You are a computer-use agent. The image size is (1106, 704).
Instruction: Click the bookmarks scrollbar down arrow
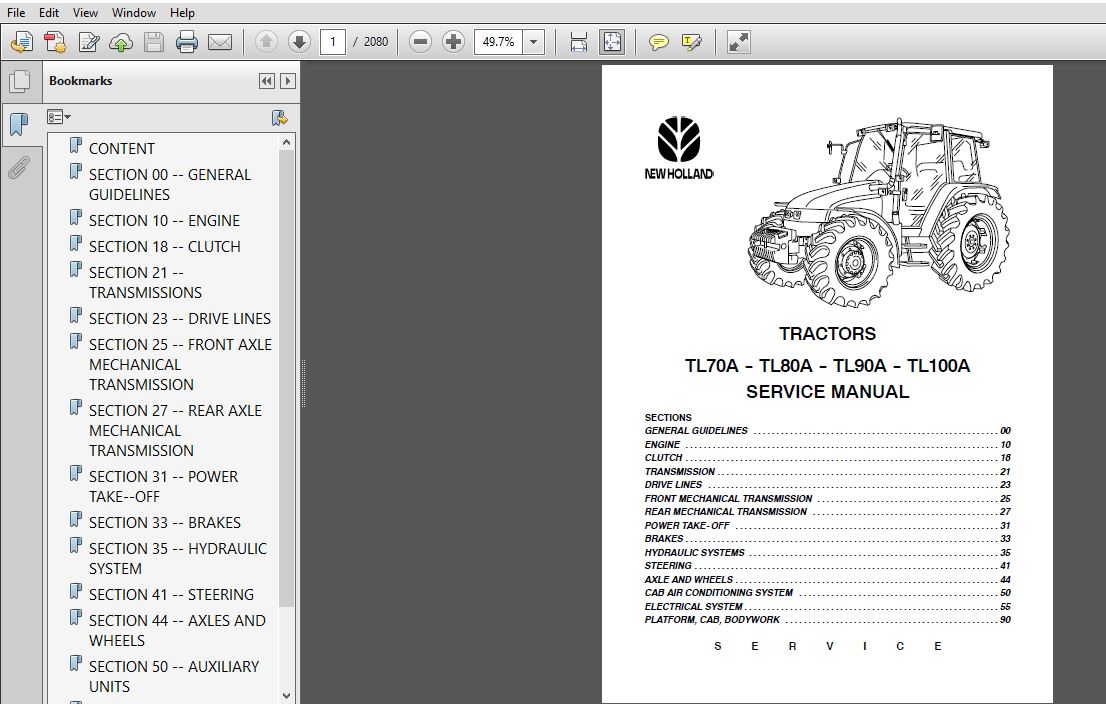(x=286, y=696)
